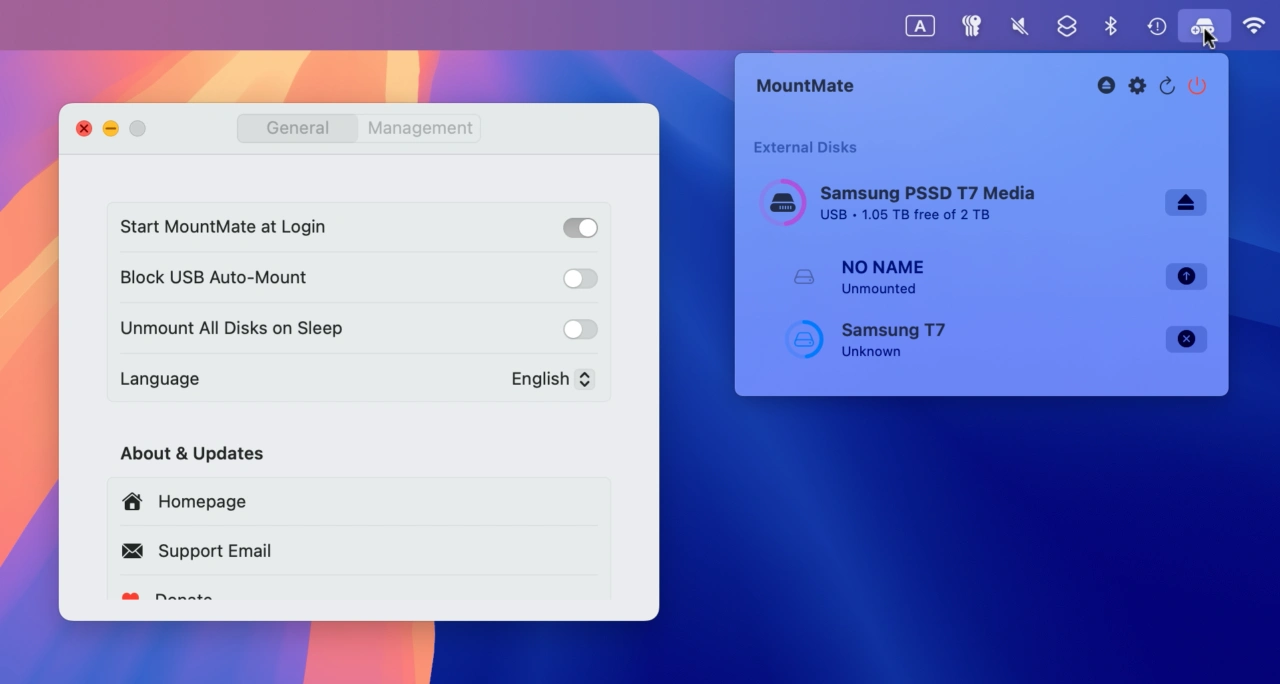Click the eject-all icon in MountMate header

click(x=1106, y=86)
